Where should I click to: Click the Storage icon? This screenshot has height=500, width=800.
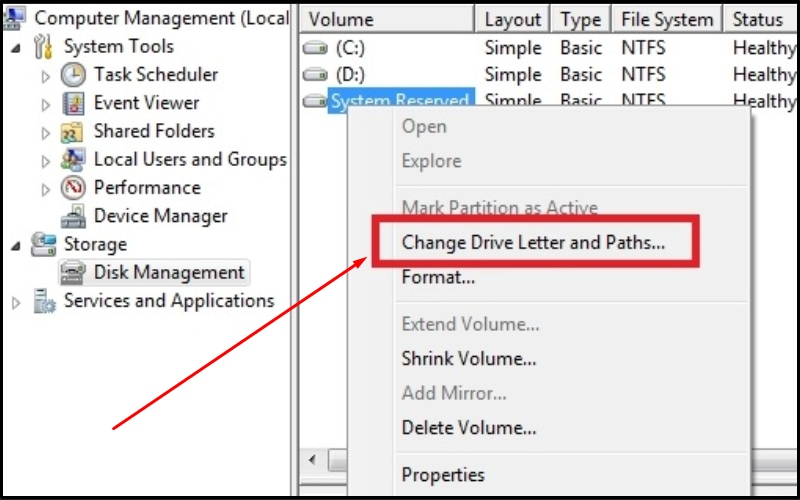click(x=43, y=244)
